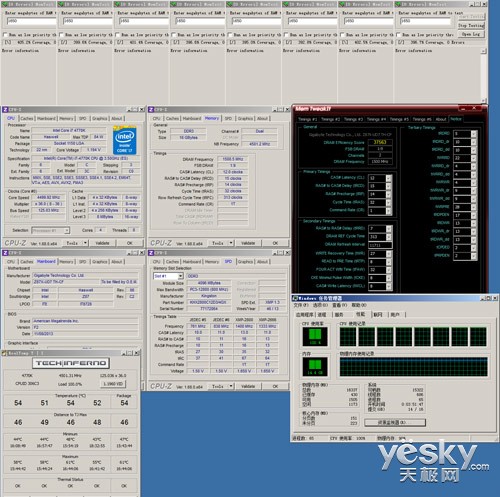Open the Tools dropdown arrow in CPU-Z CPU window

[x=85, y=243]
